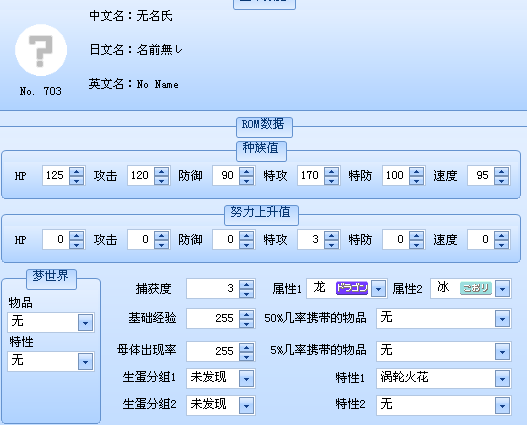Increase 特攻 种族值 with up arrow

click(332, 171)
